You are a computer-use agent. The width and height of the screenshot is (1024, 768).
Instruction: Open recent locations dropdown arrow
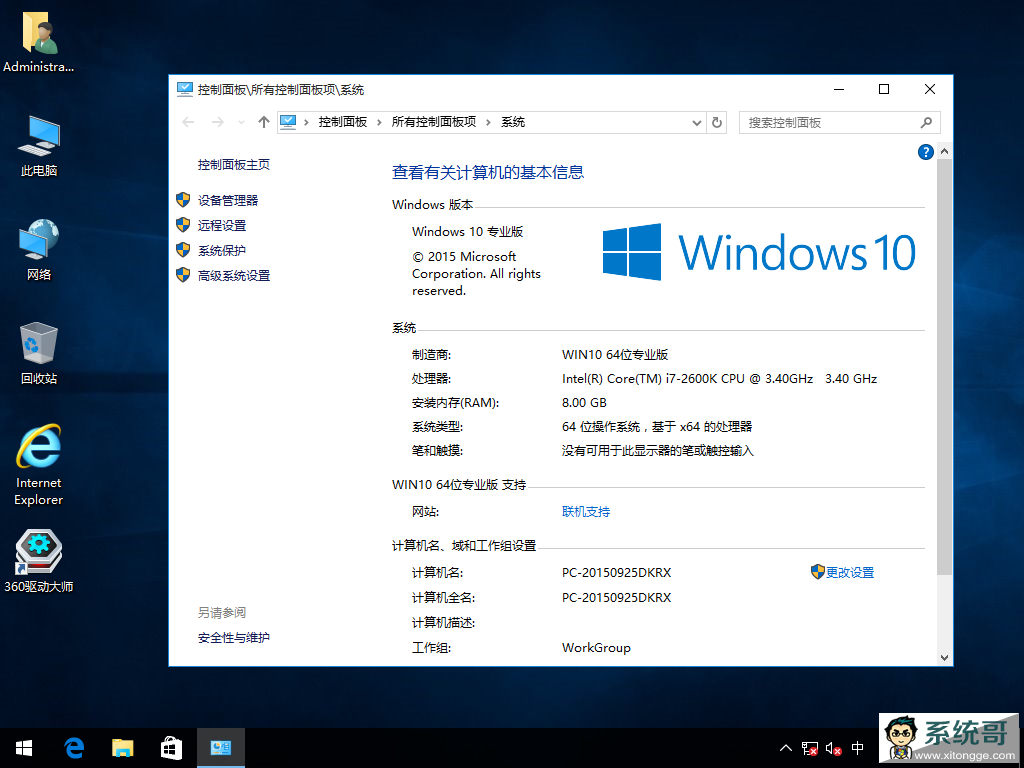pyautogui.click(x=242, y=122)
